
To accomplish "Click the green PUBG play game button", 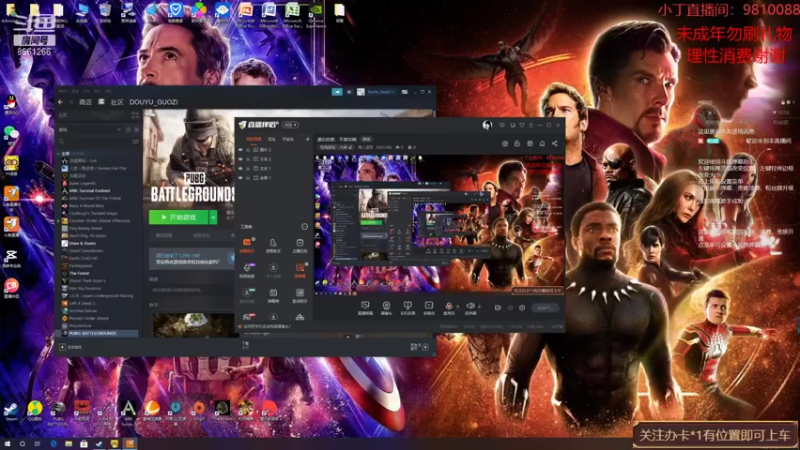I will (x=178, y=217).
